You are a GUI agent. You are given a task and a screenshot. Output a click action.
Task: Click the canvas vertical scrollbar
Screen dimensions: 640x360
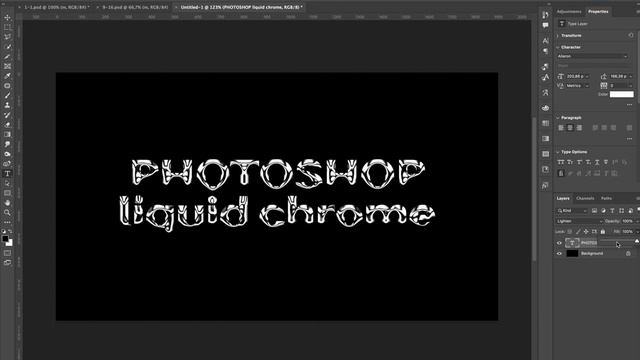pos(534,189)
